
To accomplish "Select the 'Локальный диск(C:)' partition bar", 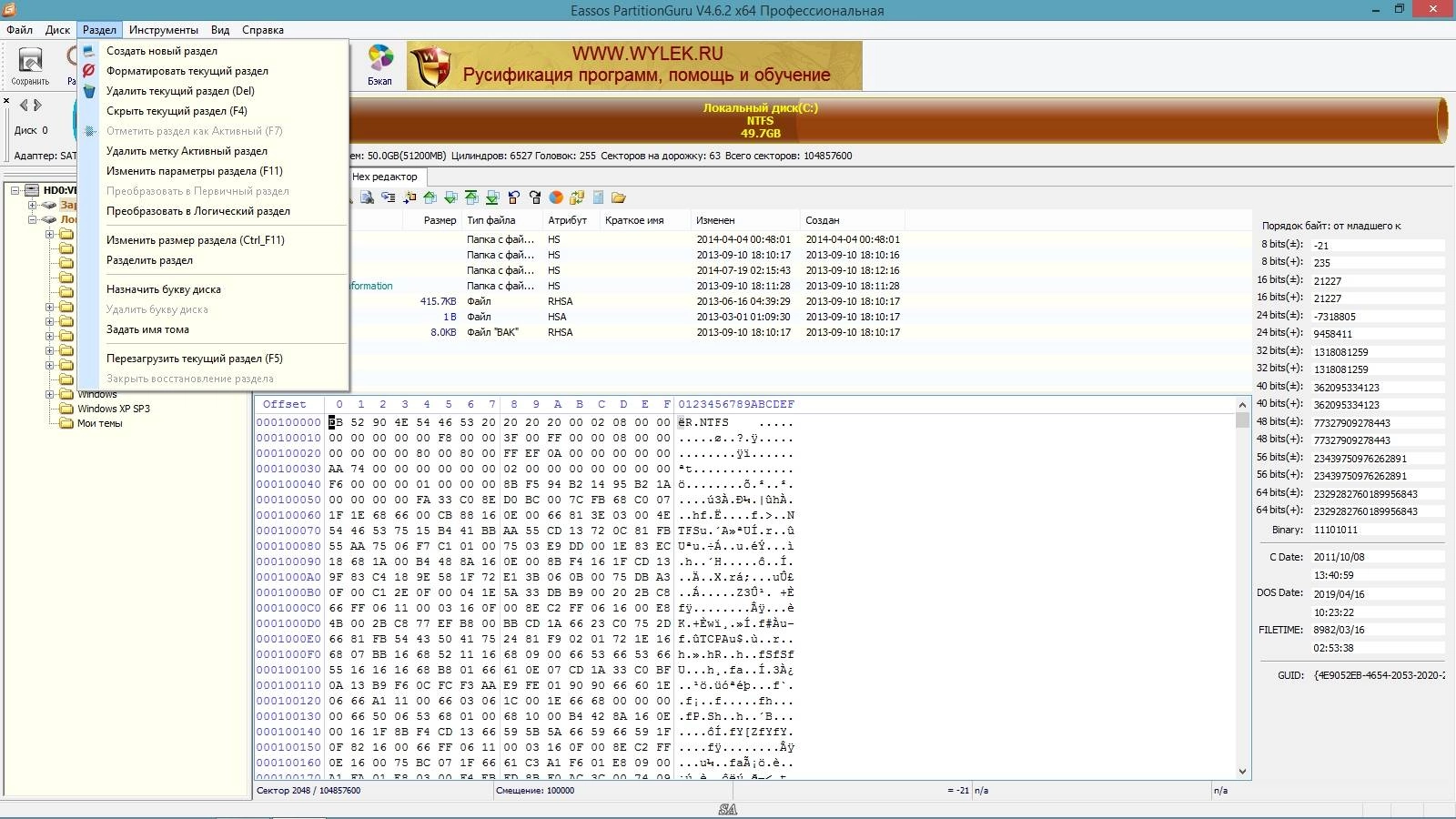I will coord(761,120).
